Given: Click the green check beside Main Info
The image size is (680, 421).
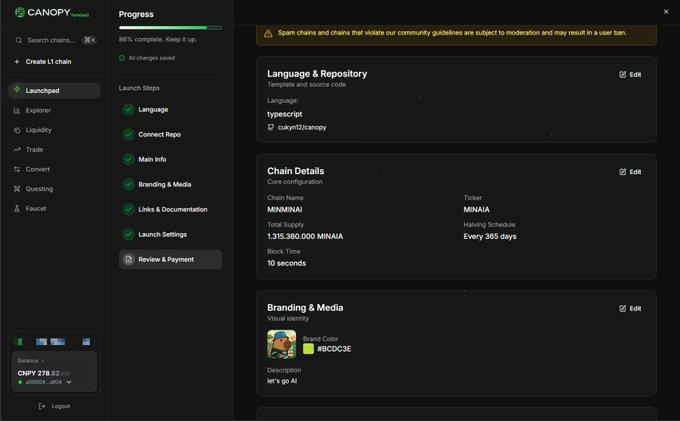Looking at the screenshot, I should point(128,160).
